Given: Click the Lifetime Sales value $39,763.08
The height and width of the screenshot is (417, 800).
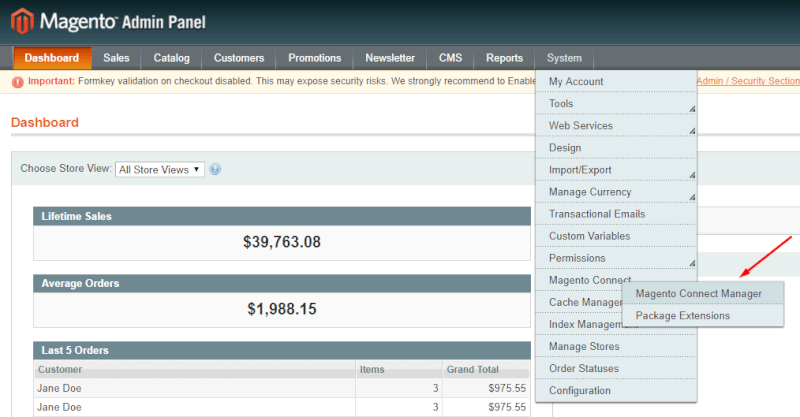Looking at the screenshot, I should pyautogui.click(x=282, y=241).
